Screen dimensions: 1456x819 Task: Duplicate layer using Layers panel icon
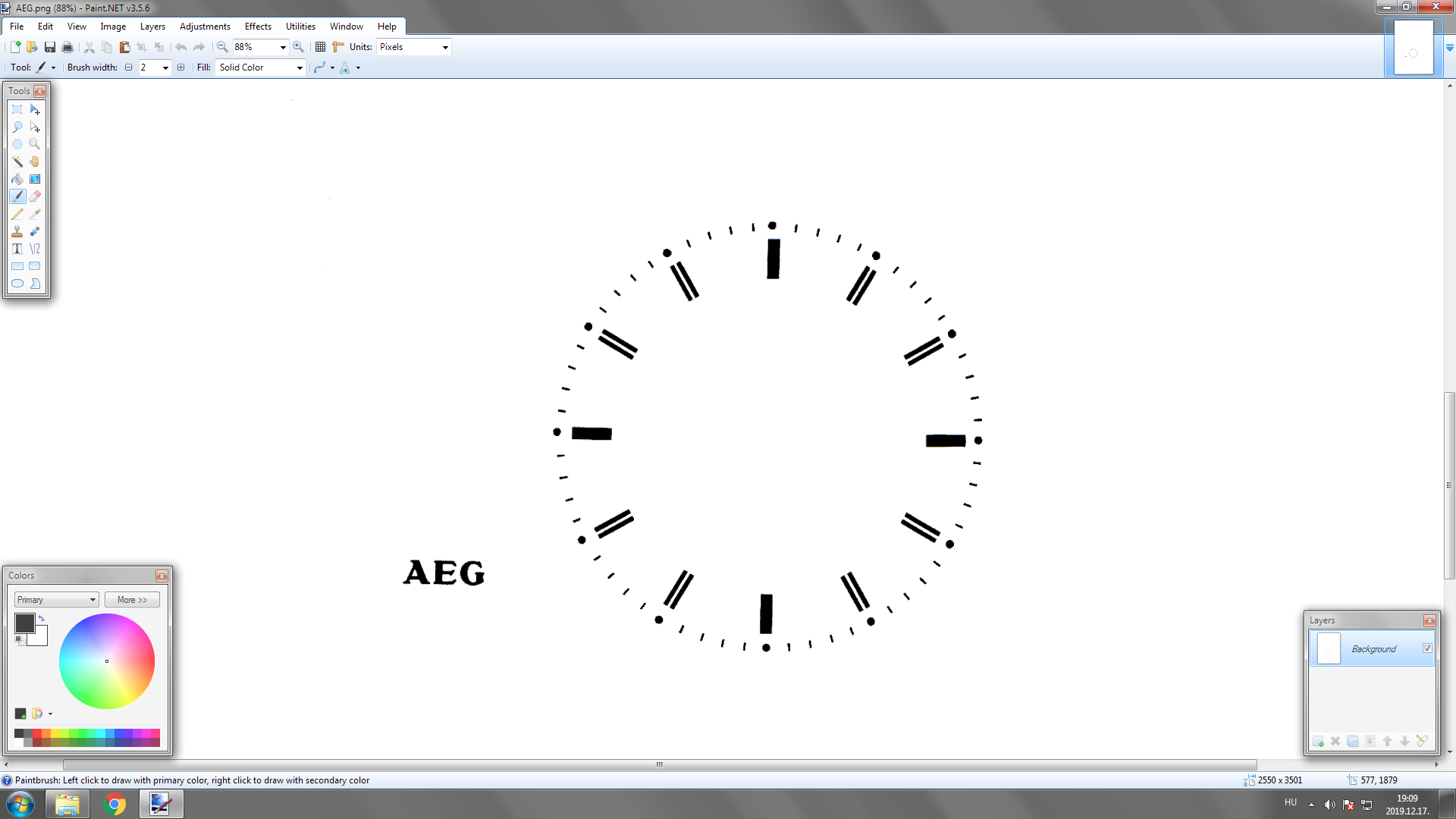click(x=1353, y=741)
